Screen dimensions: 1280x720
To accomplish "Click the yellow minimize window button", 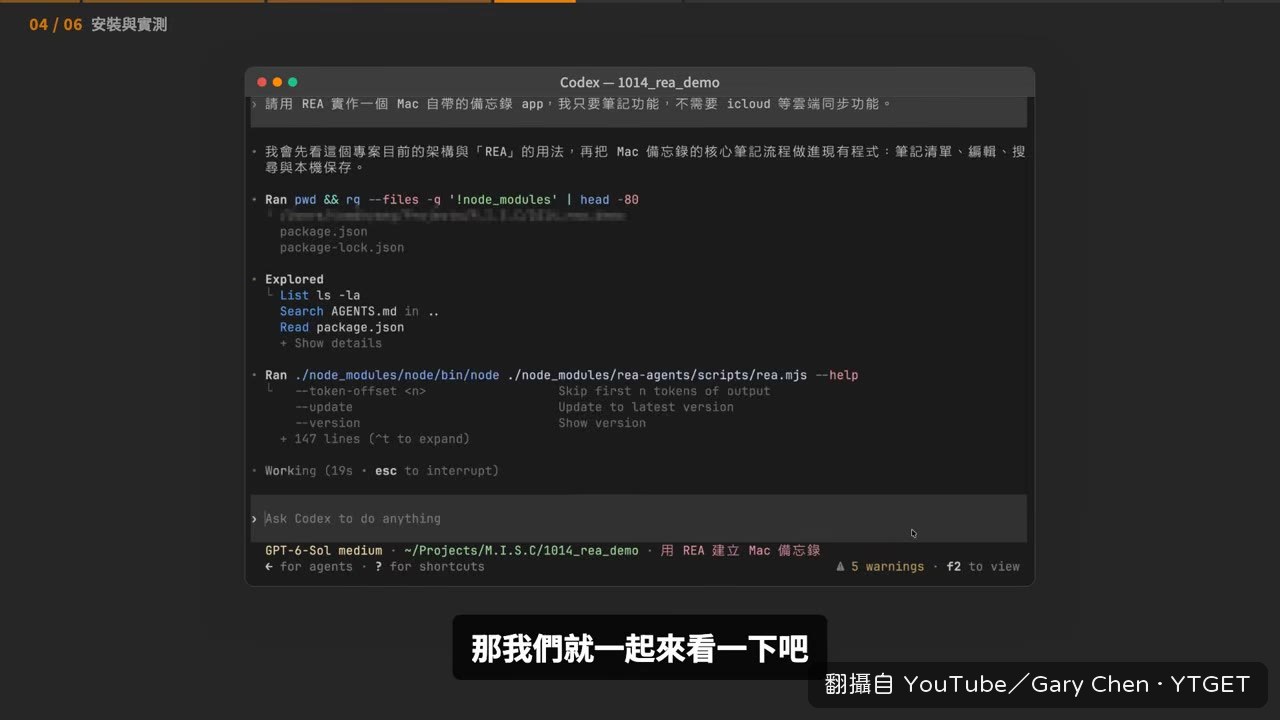I will [277, 82].
